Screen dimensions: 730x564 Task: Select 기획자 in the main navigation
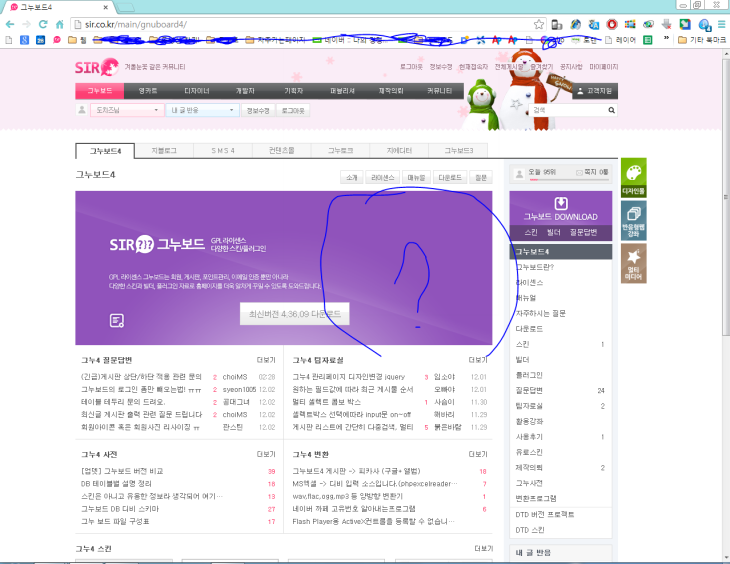coord(294,91)
